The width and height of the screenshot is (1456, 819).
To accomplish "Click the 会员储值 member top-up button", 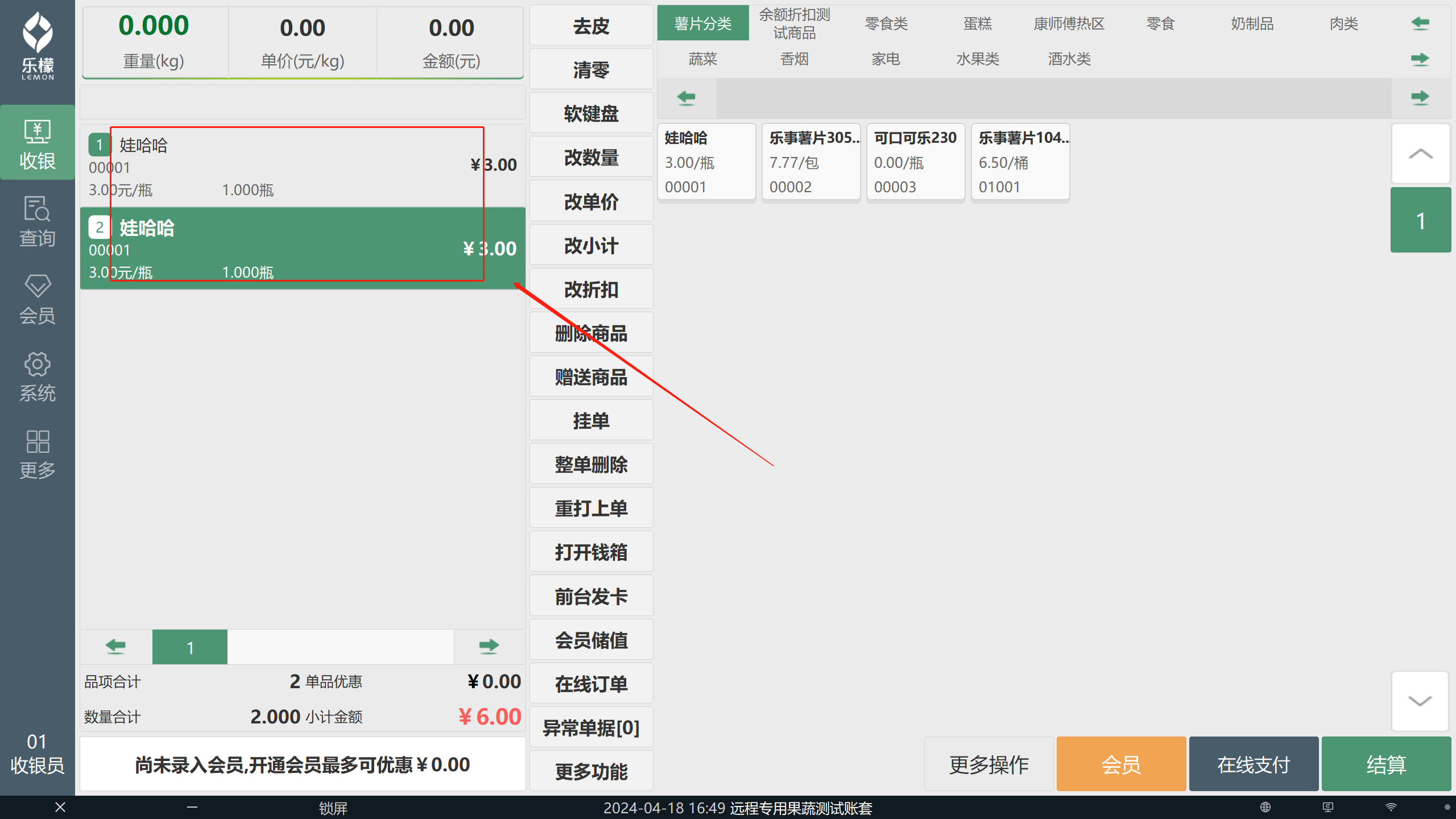I will click(591, 640).
